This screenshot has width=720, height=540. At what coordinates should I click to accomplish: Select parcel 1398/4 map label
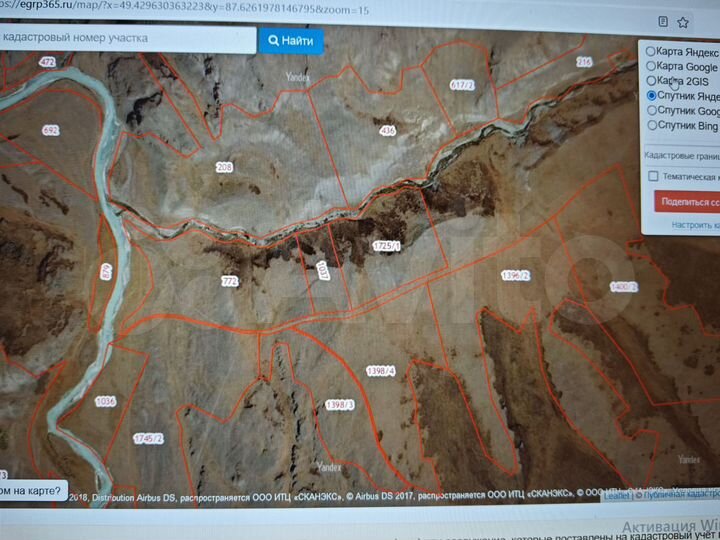tap(381, 371)
